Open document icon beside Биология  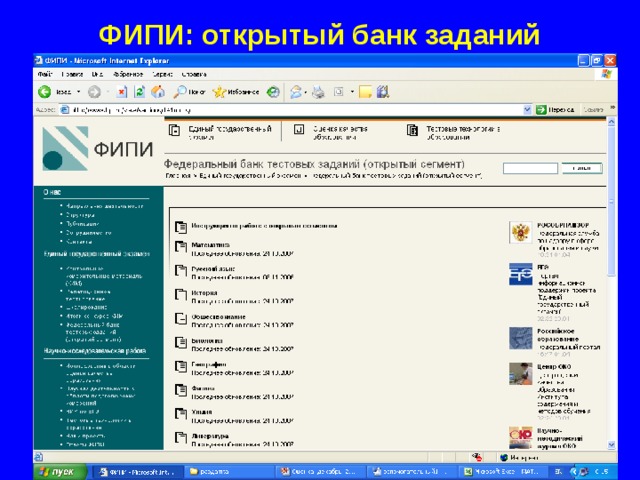pos(181,342)
